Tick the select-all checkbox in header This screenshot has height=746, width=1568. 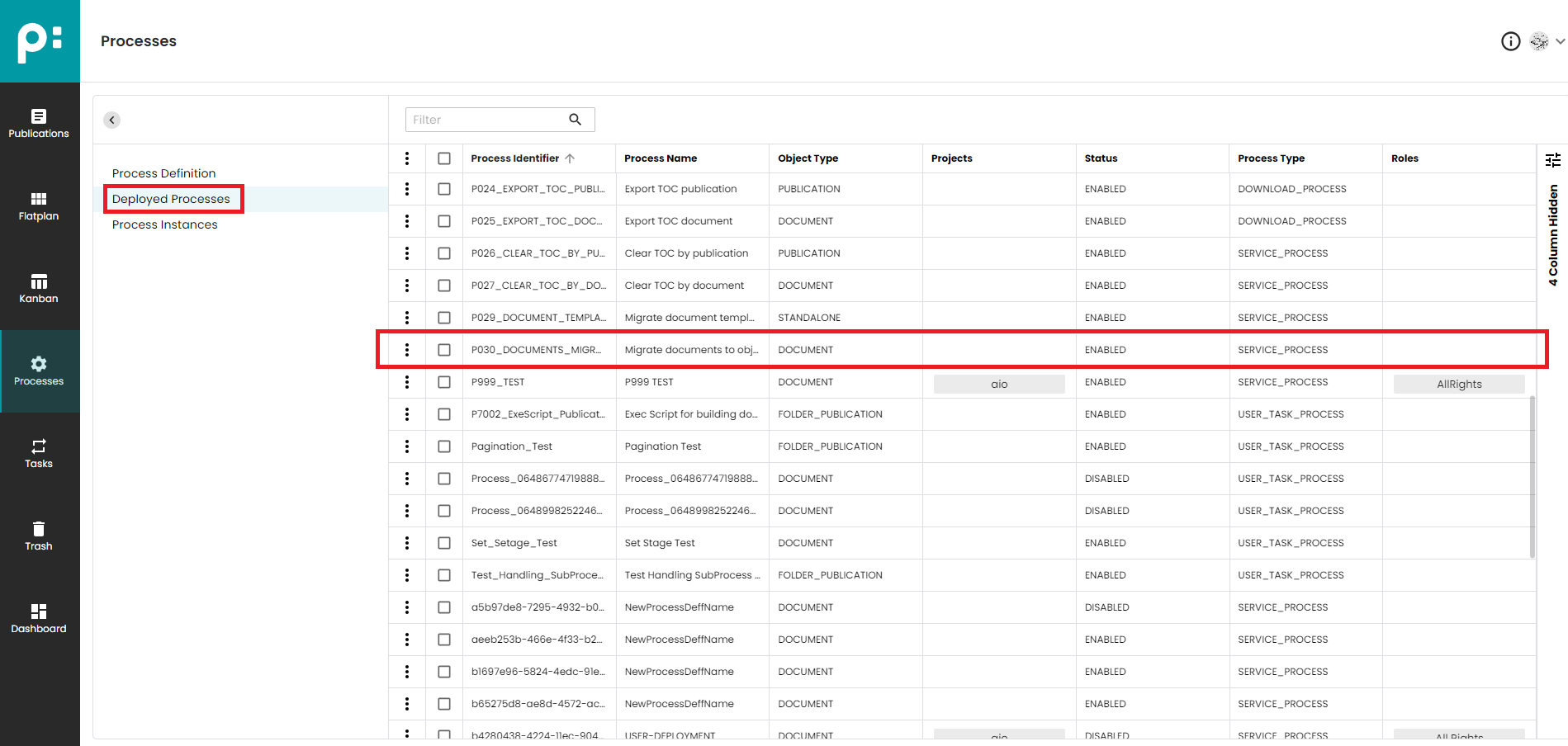coord(444,158)
